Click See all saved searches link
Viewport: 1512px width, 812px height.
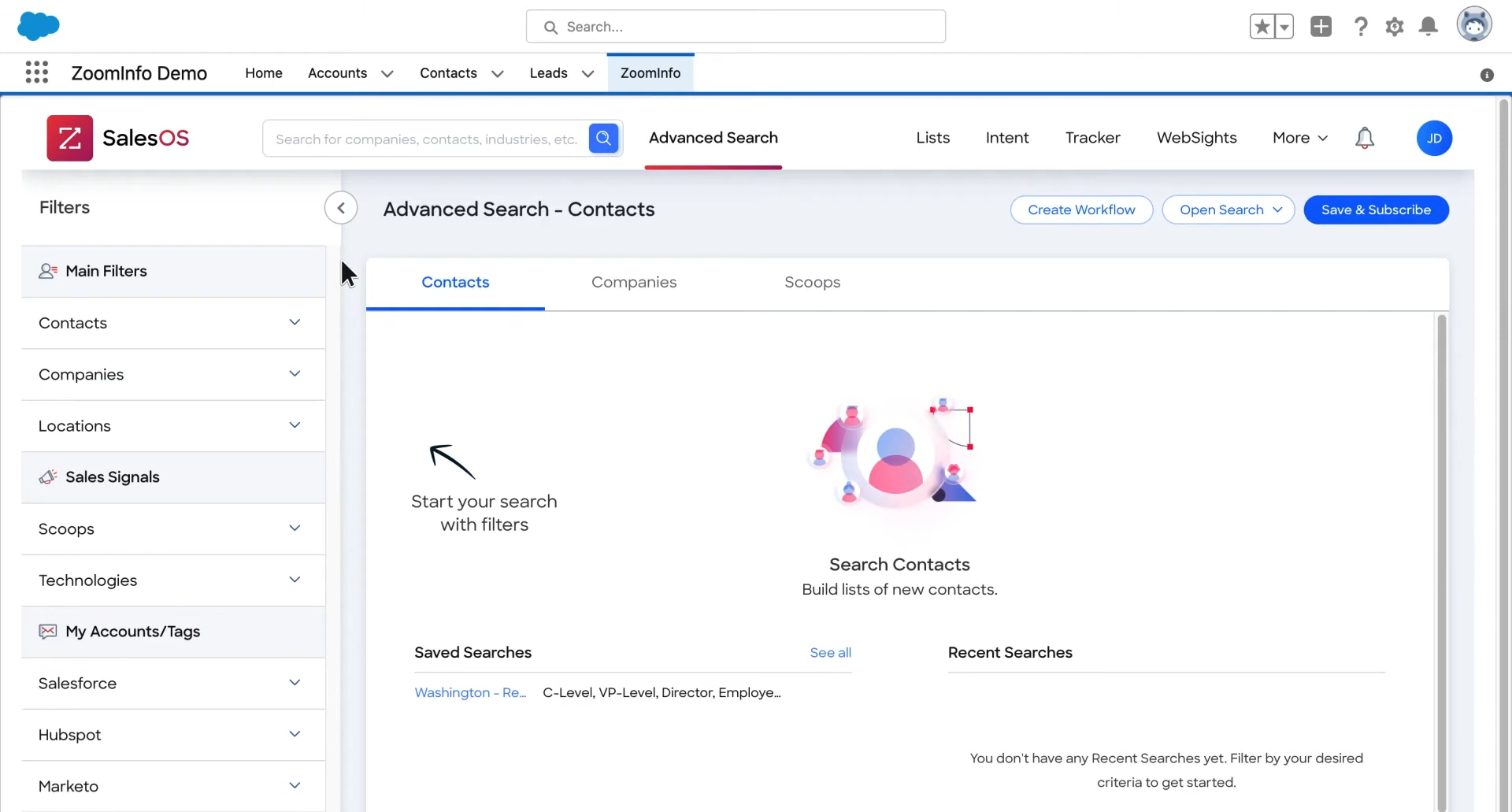point(830,652)
